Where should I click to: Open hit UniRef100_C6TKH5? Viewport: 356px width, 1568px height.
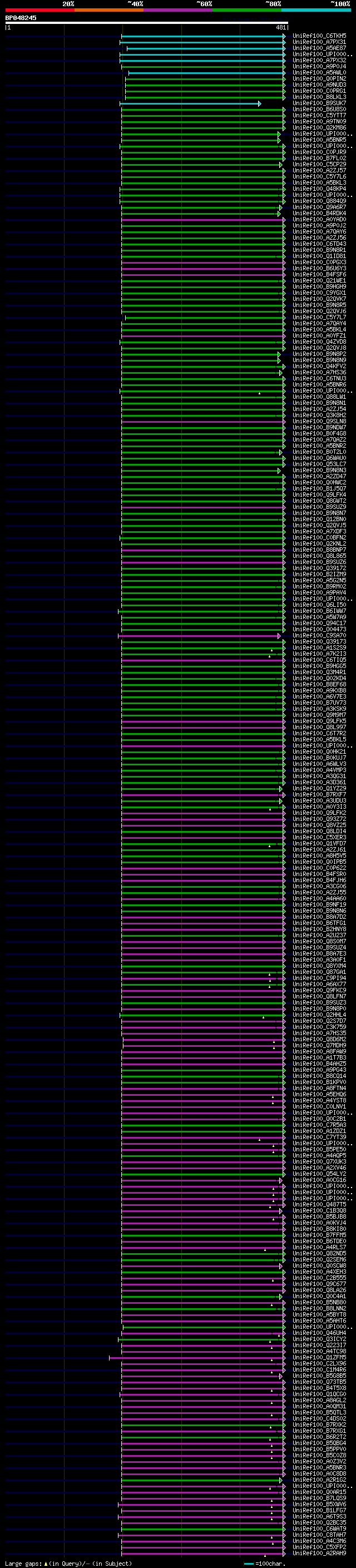point(319,36)
